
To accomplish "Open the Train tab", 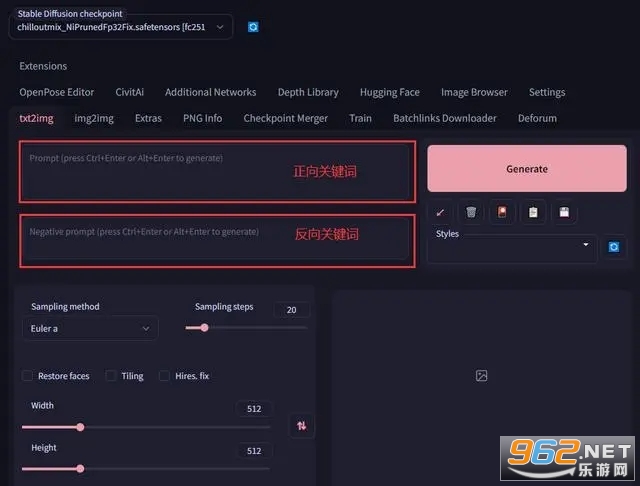I will tap(360, 118).
